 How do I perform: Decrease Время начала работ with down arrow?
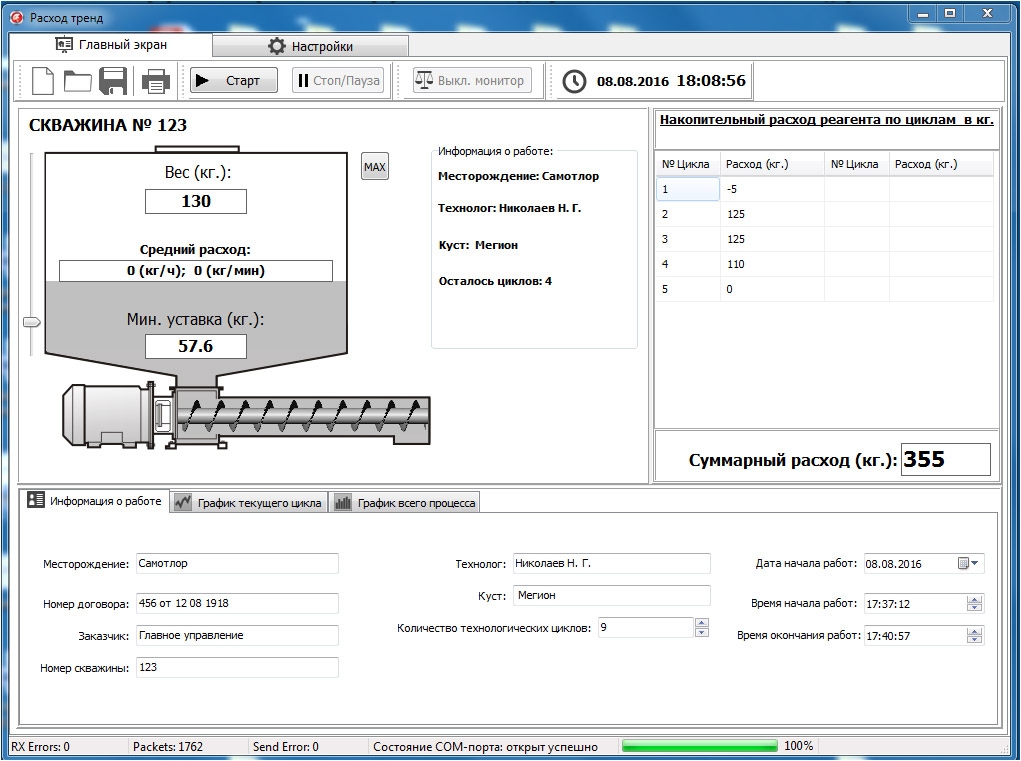point(974,608)
